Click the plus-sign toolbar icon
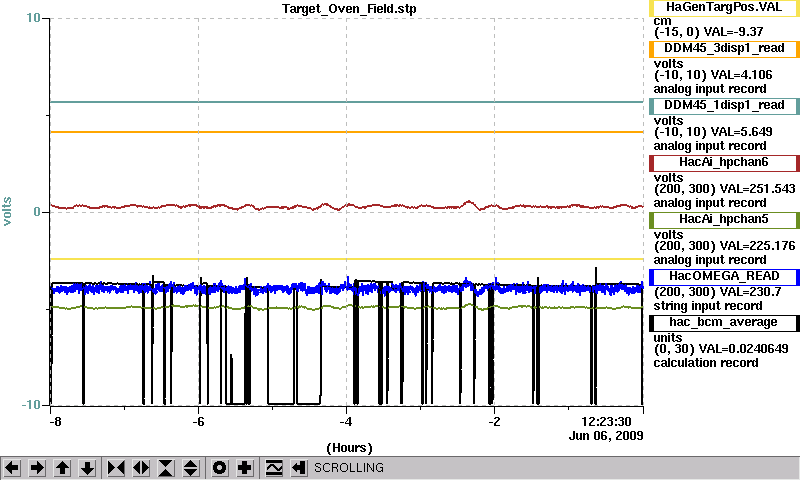The width and height of the screenshot is (800, 480). click(x=245, y=468)
